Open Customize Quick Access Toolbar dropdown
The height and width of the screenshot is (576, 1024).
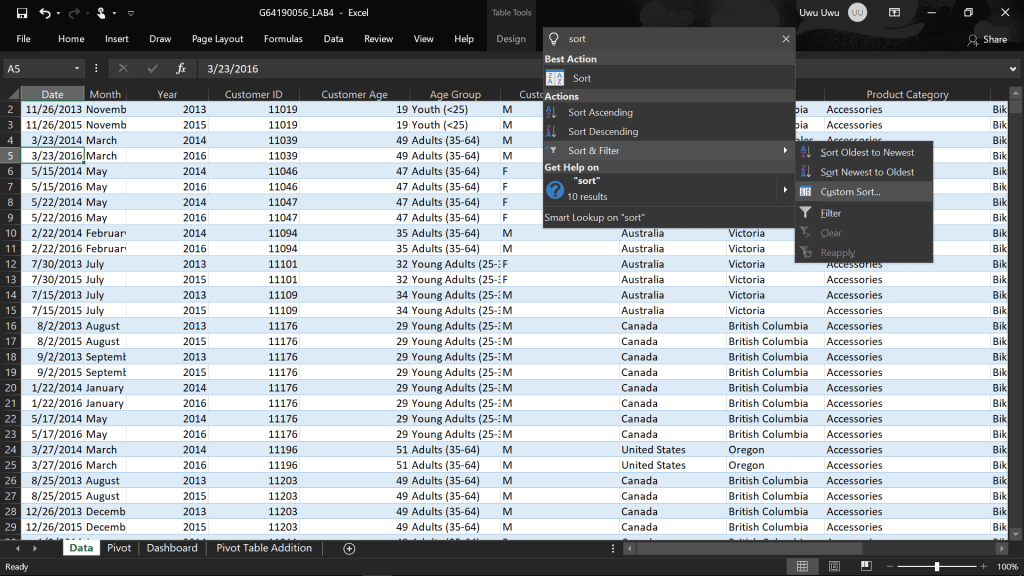tap(131, 13)
